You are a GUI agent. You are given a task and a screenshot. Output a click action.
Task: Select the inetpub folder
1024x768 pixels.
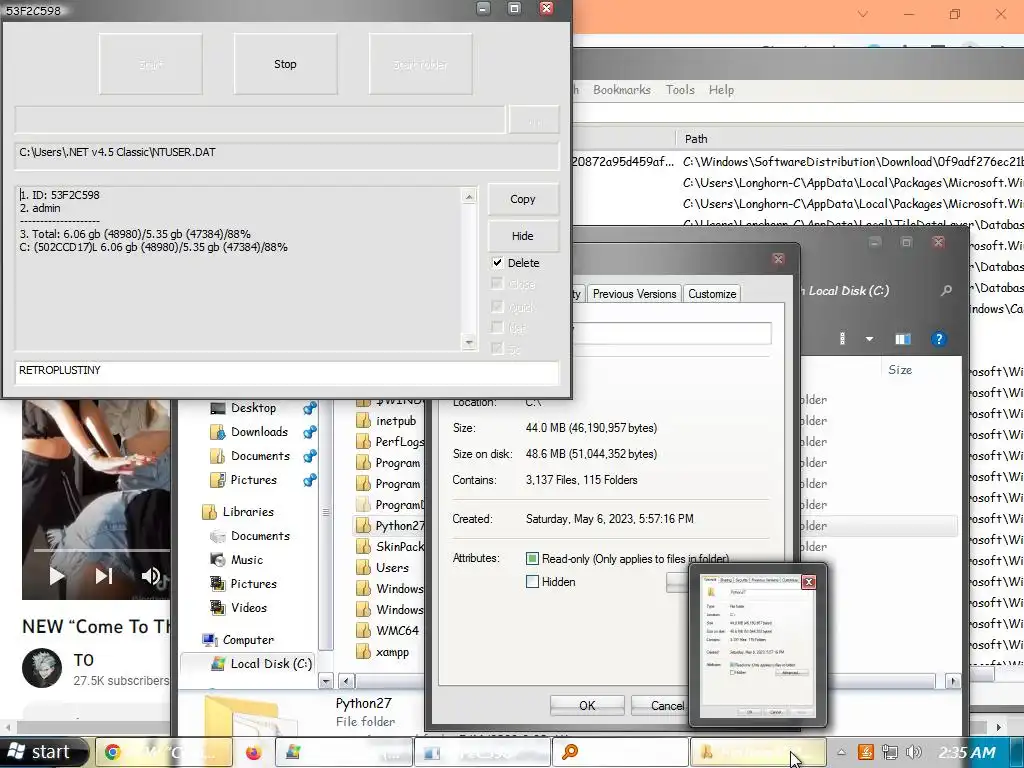[396, 421]
